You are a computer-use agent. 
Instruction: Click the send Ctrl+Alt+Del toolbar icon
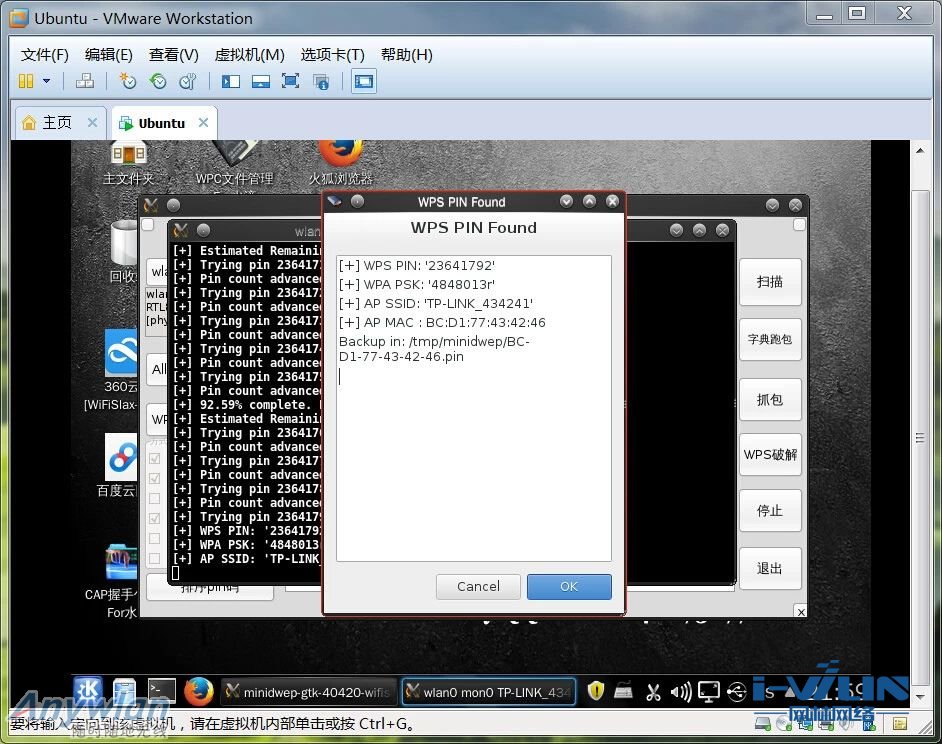[x=85, y=81]
